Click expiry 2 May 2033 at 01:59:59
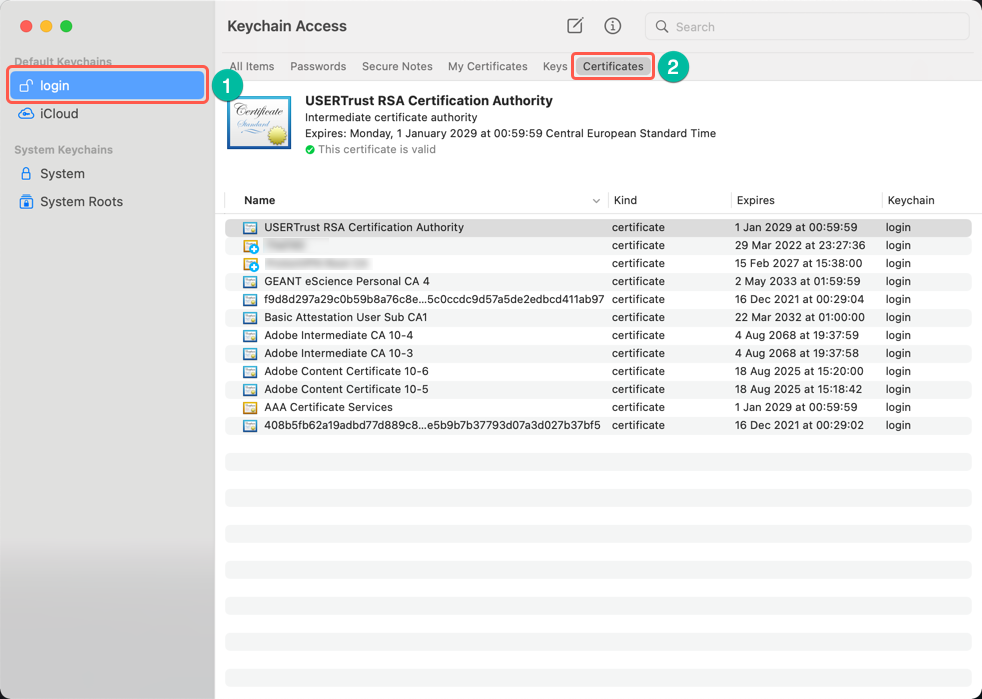This screenshot has width=982, height=699. tap(797, 281)
